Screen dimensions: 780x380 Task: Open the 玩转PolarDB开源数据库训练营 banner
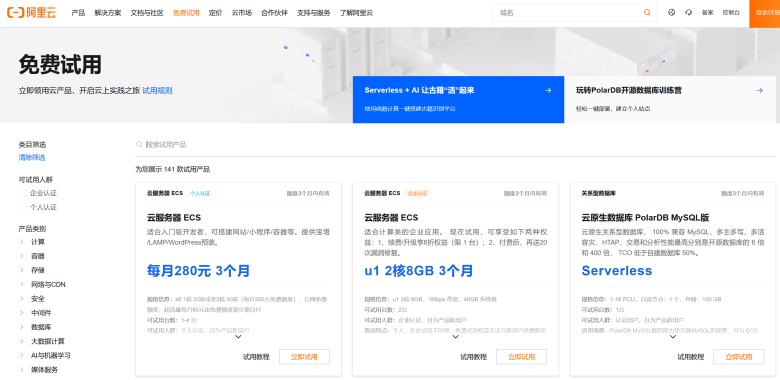point(670,99)
